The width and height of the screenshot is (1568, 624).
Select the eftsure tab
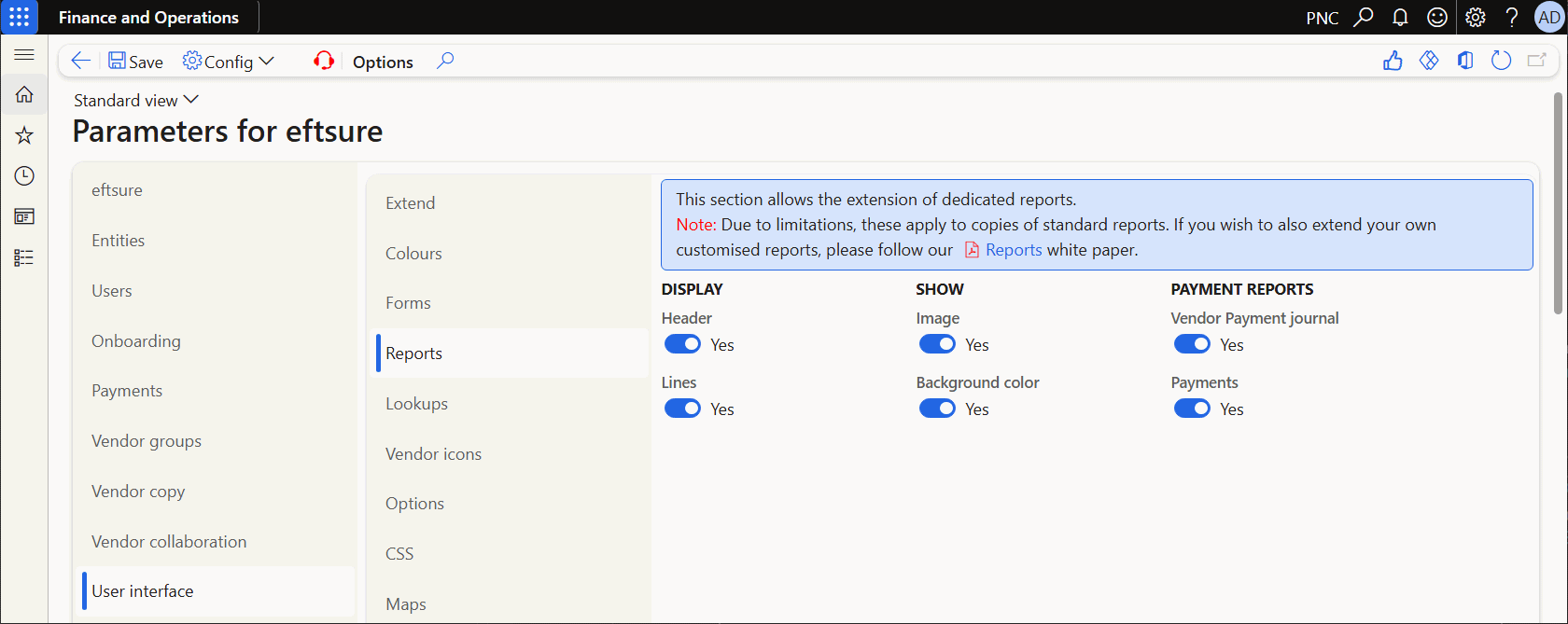tap(215, 190)
